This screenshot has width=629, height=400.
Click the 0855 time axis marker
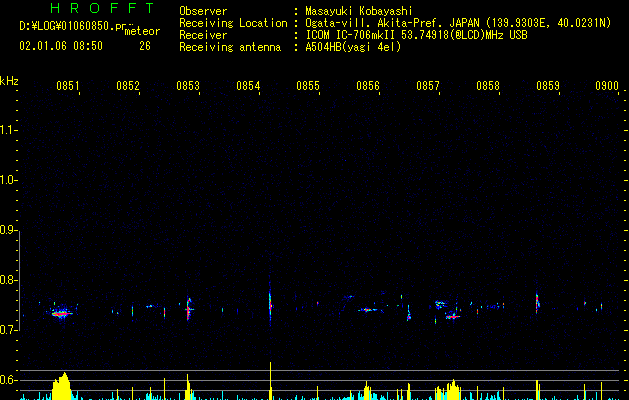(308, 86)
